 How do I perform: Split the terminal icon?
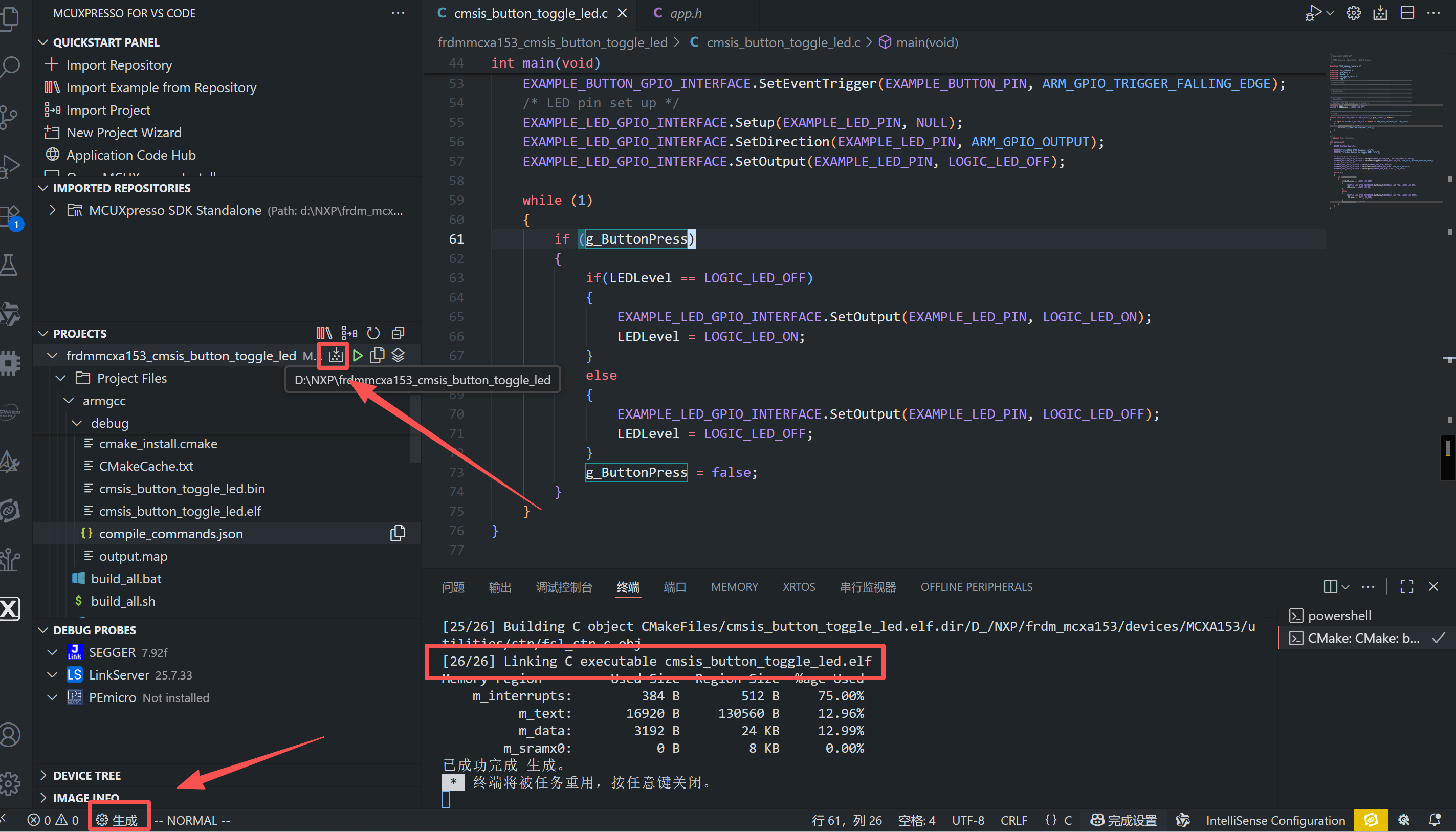1330,586
